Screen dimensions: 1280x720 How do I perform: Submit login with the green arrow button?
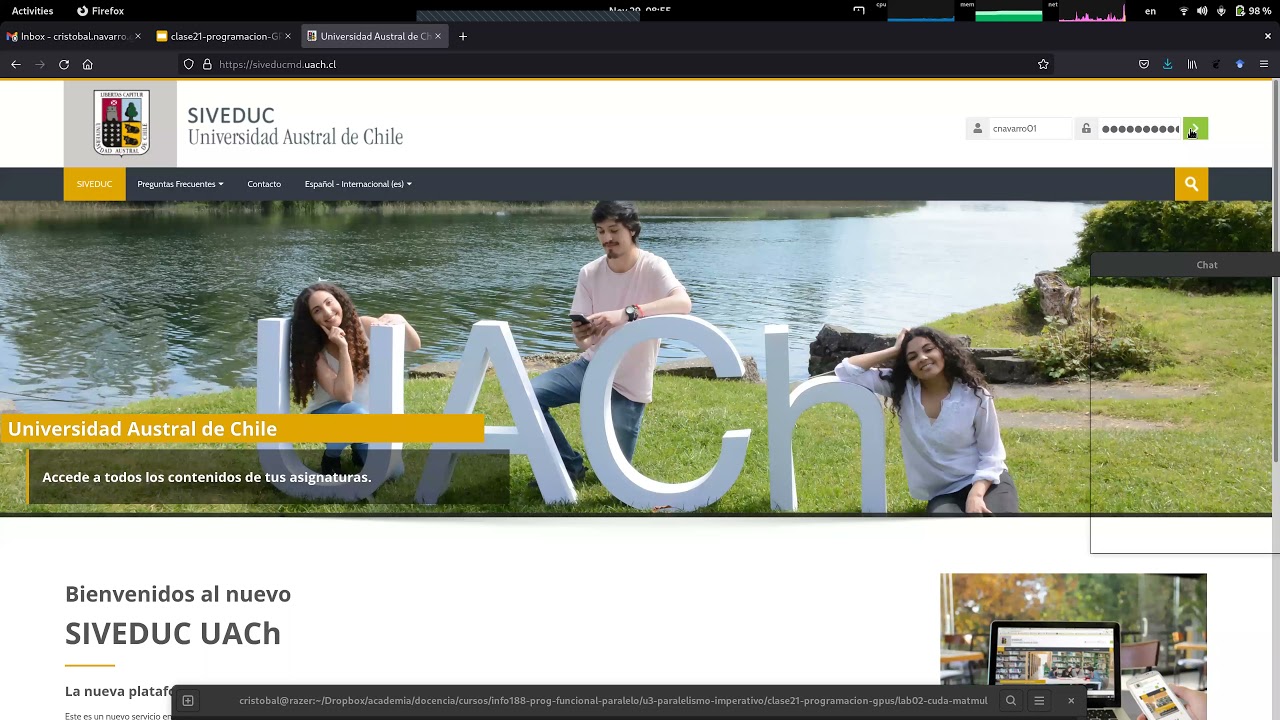[1195, 128]
